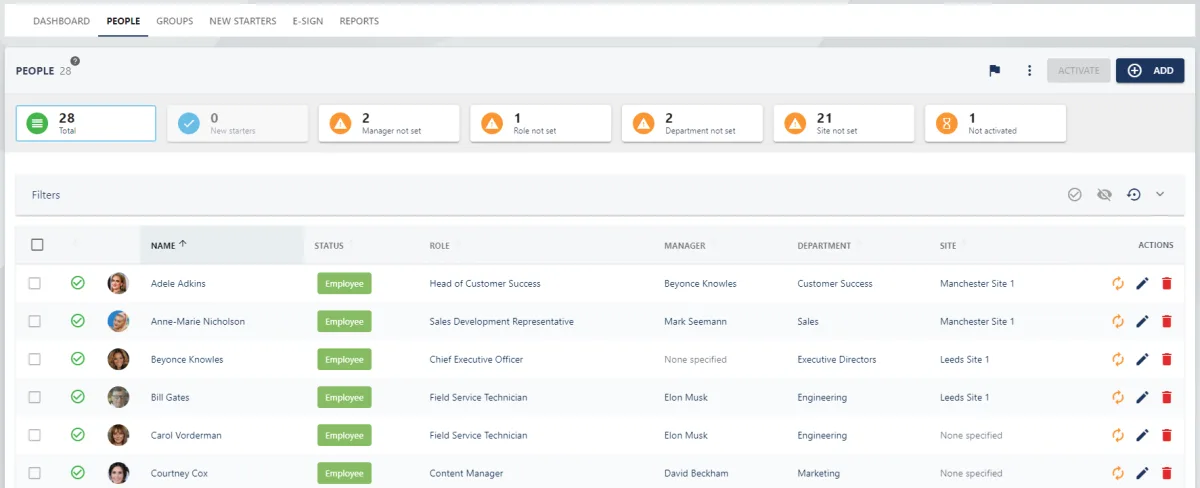Click the select-all check circle in Filters bar
1200x488 pixels.
[x=1075, y=195]
